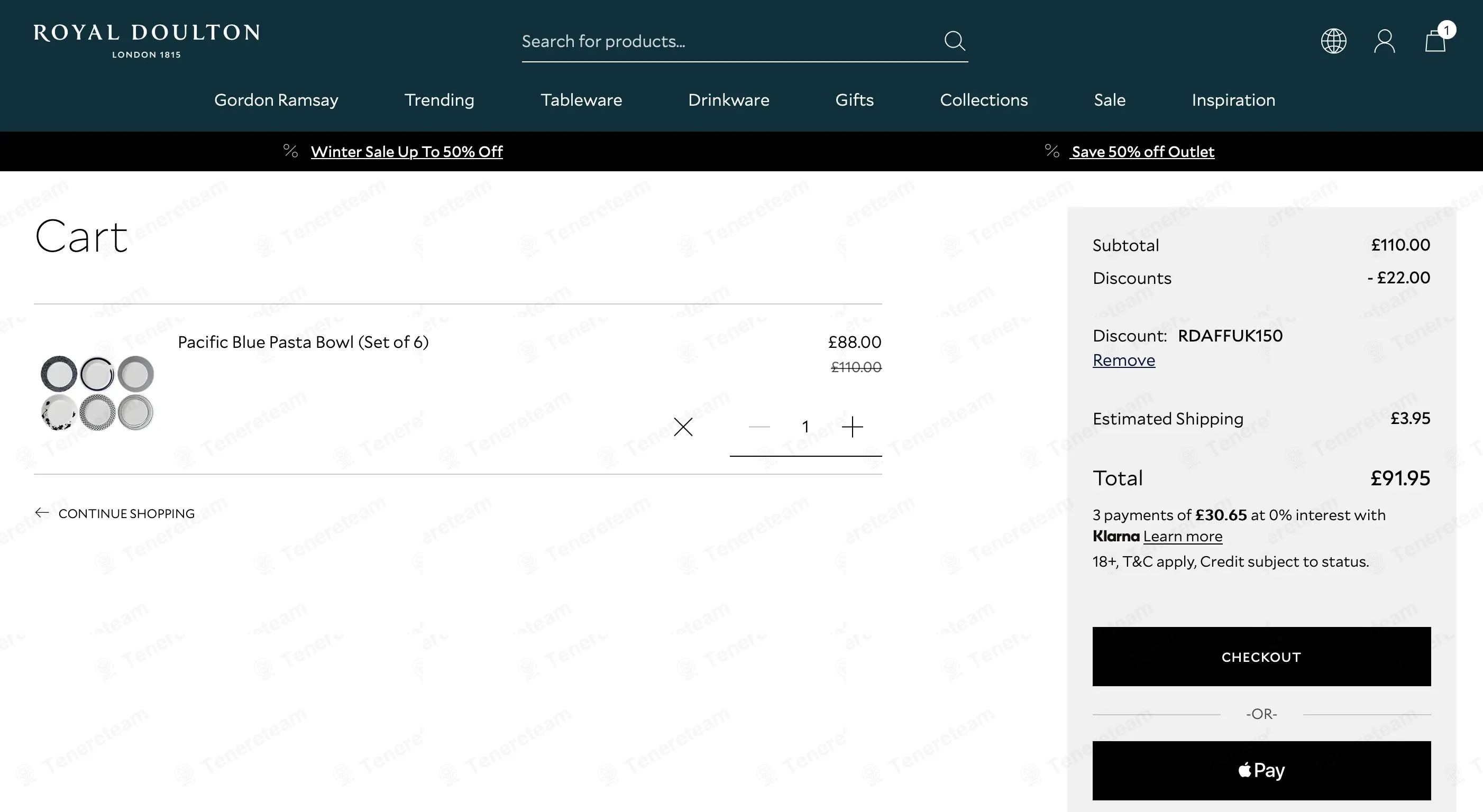The height and width of the screenshot is (812, 1483).
Task: Click the Estimated Shipping £3.95 value
Action: (1410, 418)
